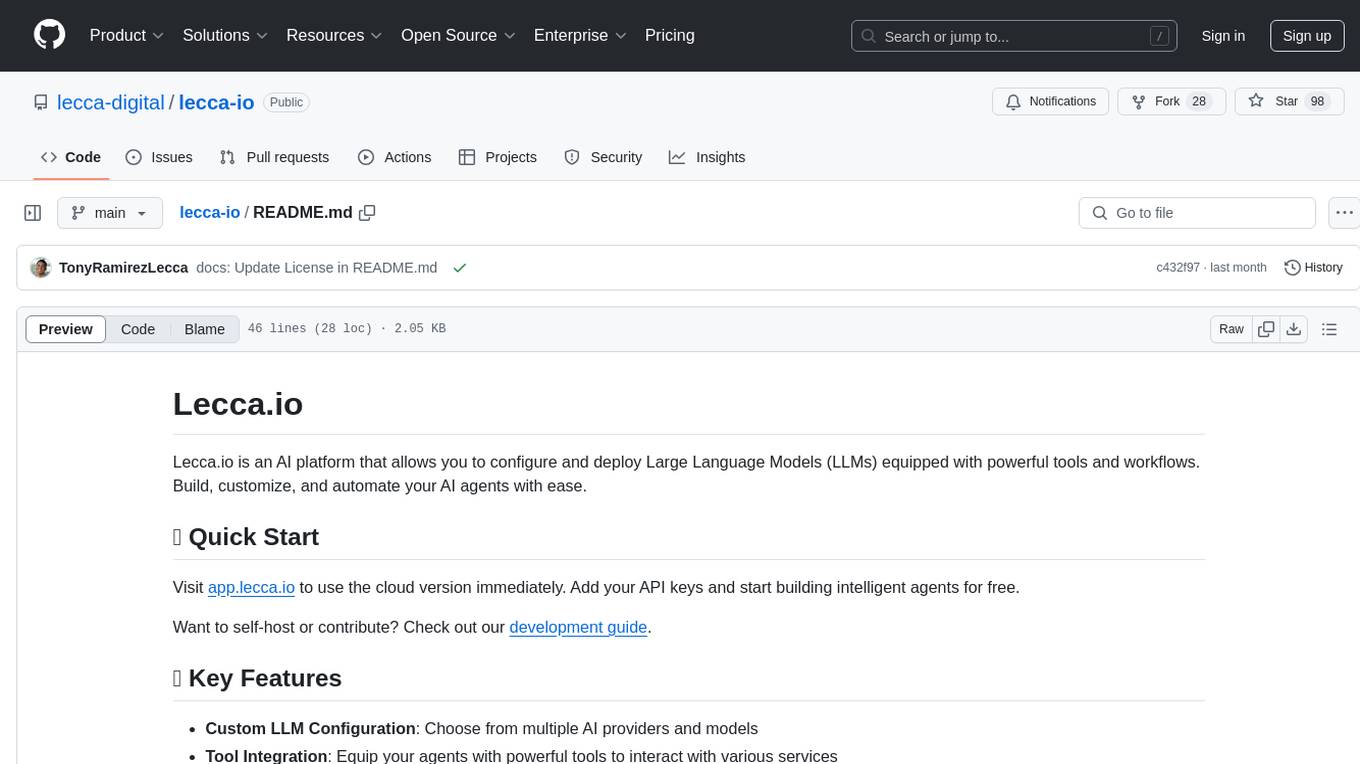Focus the Go to file input
Image resolution: width=1360 pixels, height=764 pixels.
click(1197, 213)
